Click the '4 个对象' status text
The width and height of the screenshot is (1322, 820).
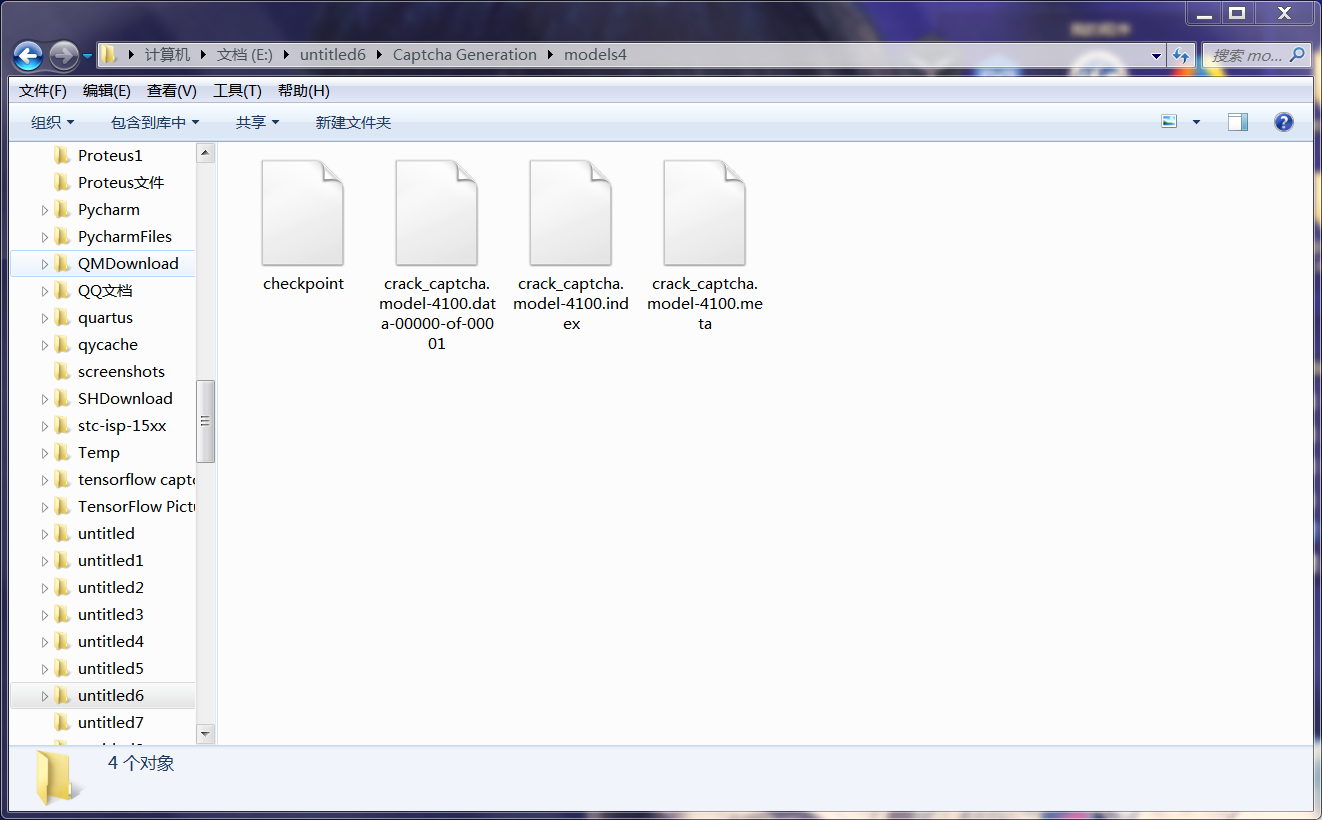pos(141,763)
